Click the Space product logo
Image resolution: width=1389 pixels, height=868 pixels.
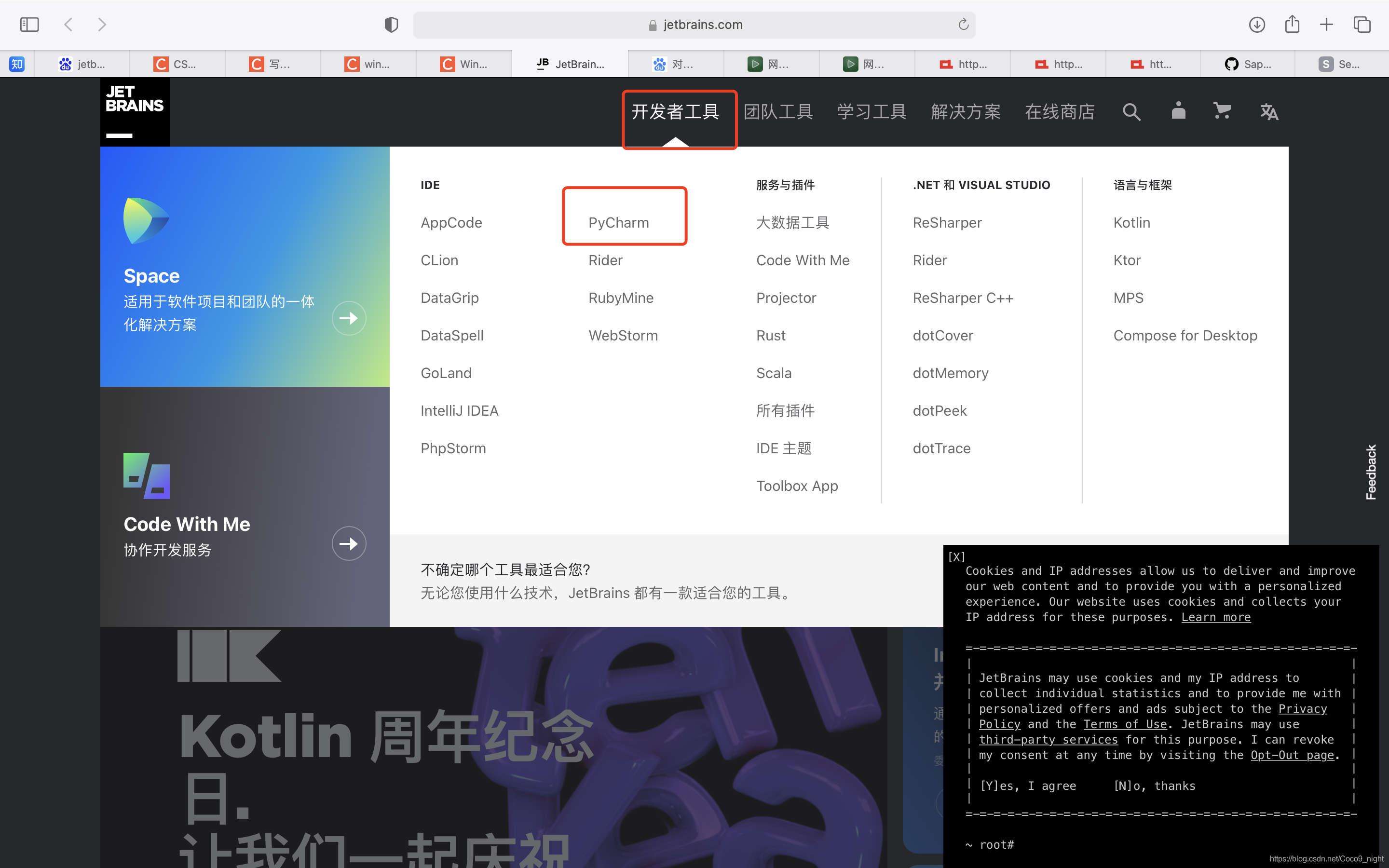point(146,220)
